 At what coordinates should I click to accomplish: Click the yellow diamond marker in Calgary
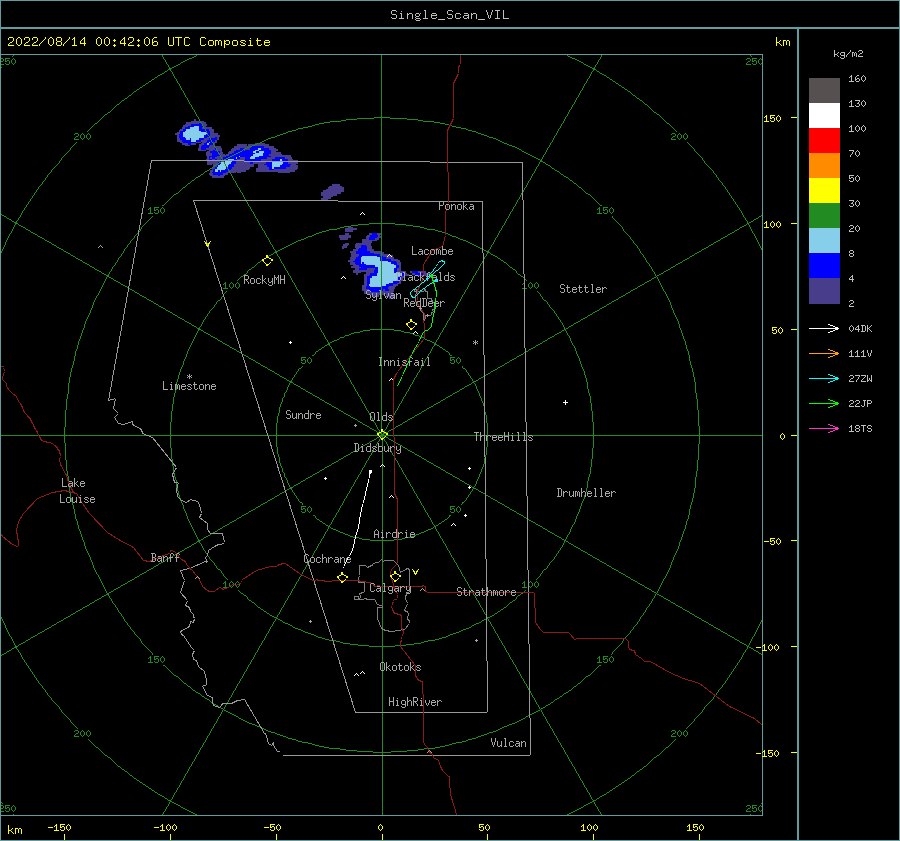point(395,576)
